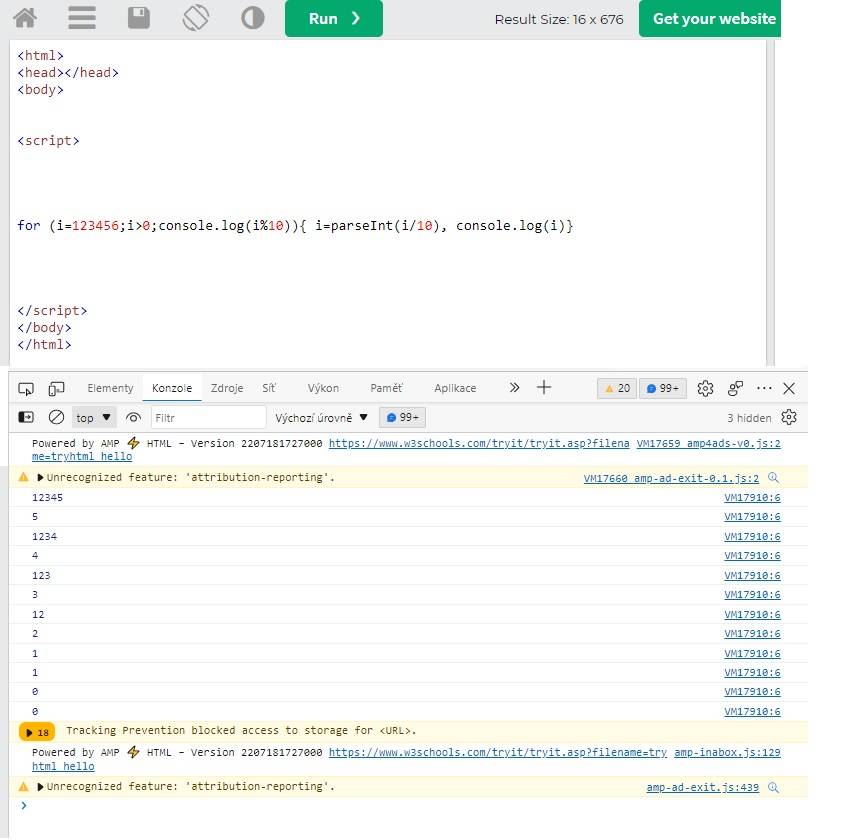
Task: Open Výchozí úrovně log level dropdown
Action: (321, 417)
